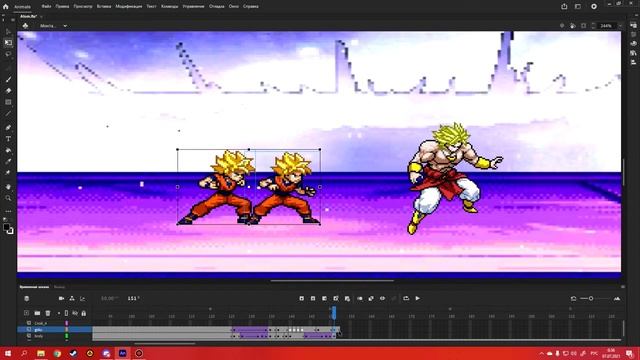Toggle show/hide all layers eye icon
This screenshot has height=360, width=640.
(x=75, y=313)
